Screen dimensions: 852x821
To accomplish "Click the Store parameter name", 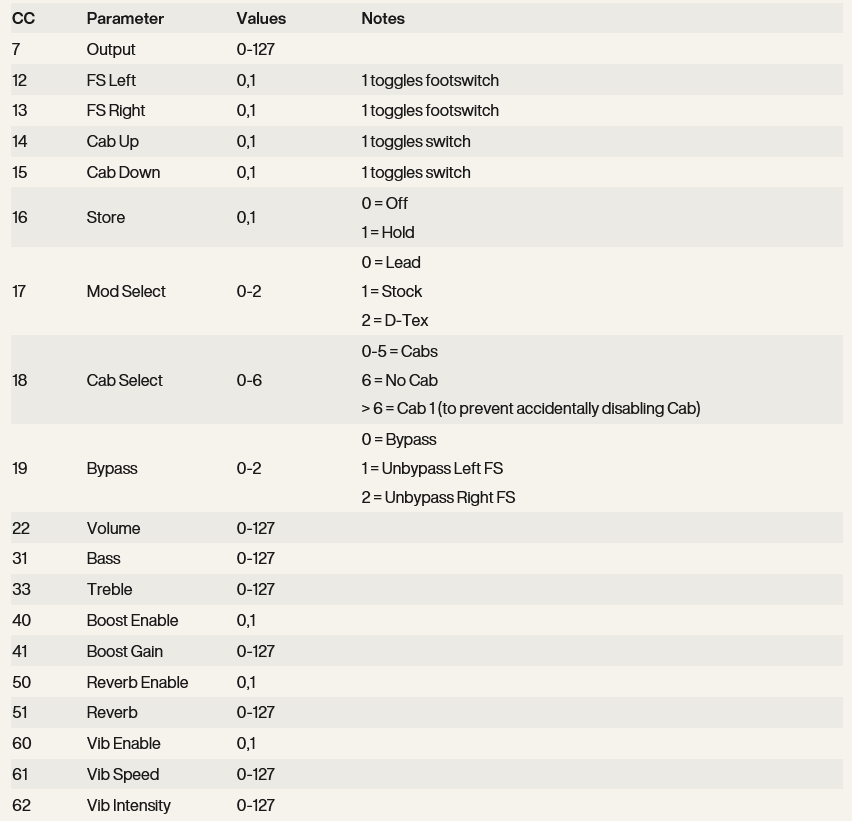I will coord(106,218).
